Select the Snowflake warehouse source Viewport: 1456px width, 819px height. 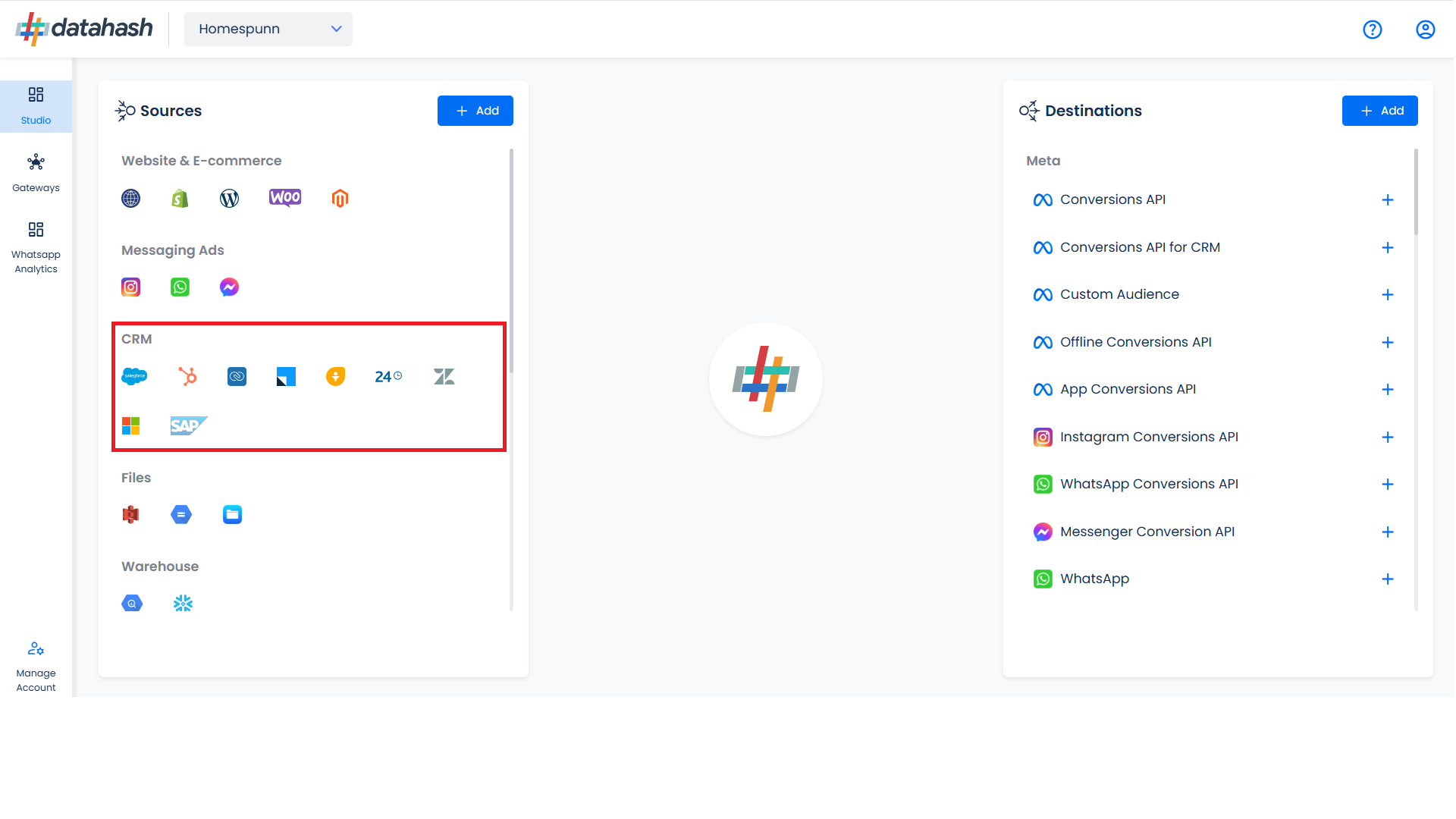point(183,604)
